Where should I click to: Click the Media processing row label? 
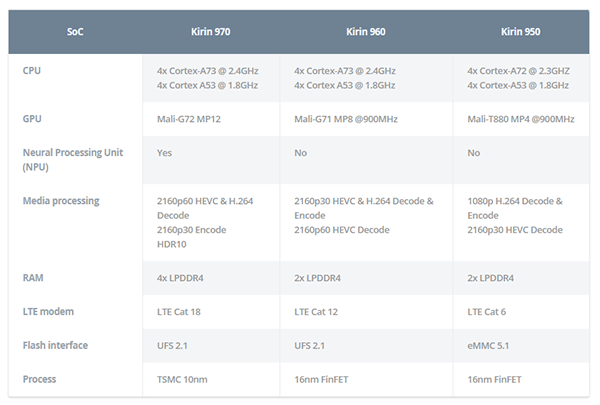pyautogui.click(x=61, y=201)
